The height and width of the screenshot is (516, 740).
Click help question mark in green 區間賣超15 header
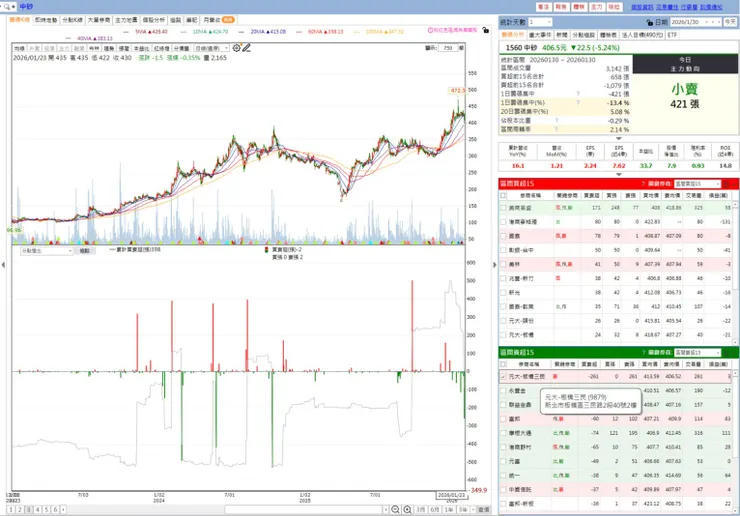[x=643, y=353]
